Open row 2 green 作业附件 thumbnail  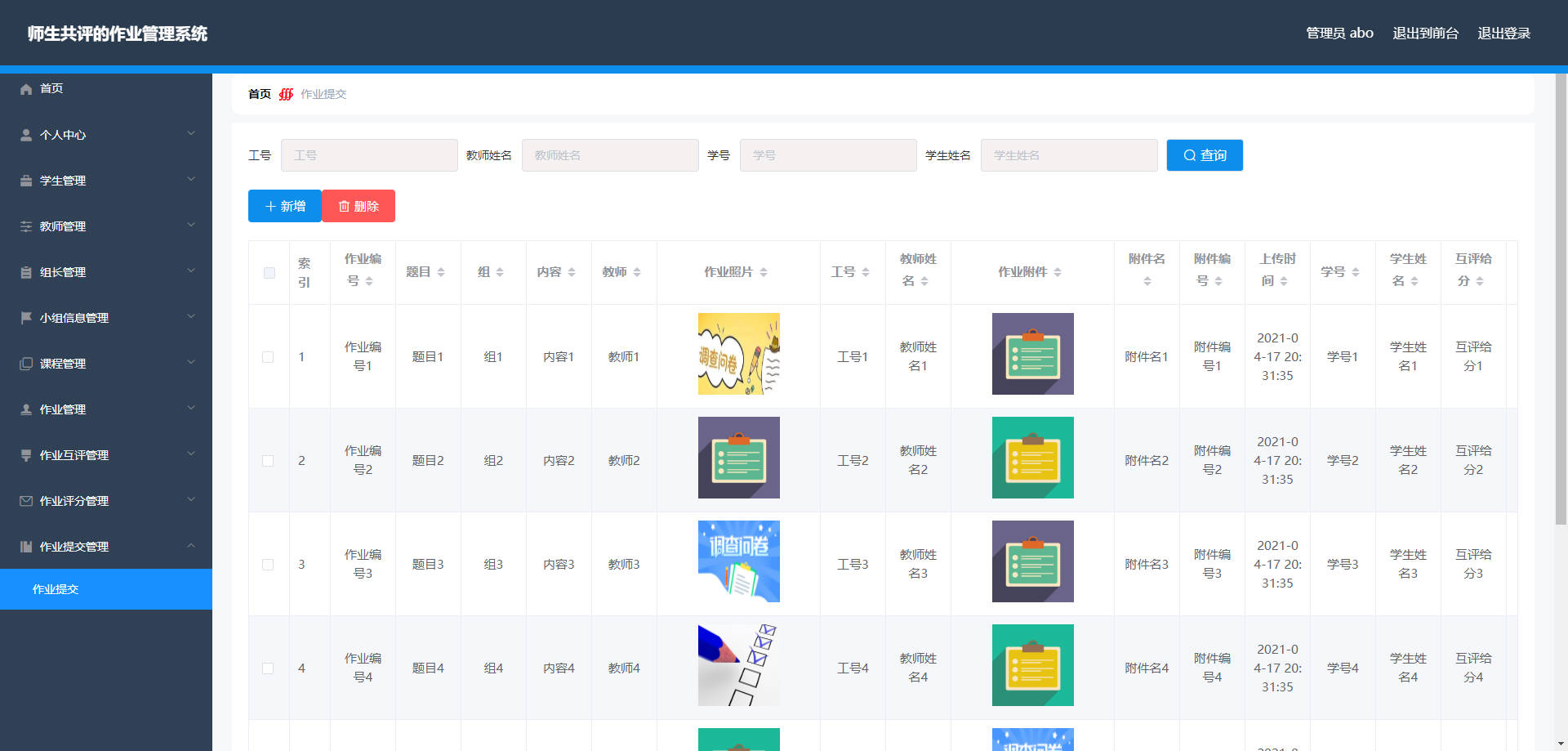1033,458
